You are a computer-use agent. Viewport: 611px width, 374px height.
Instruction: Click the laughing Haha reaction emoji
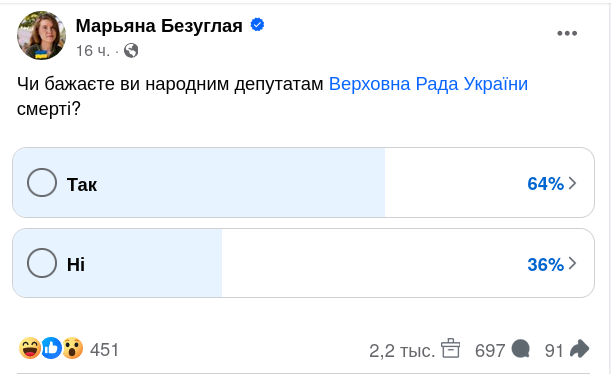(x=30, y=348)
